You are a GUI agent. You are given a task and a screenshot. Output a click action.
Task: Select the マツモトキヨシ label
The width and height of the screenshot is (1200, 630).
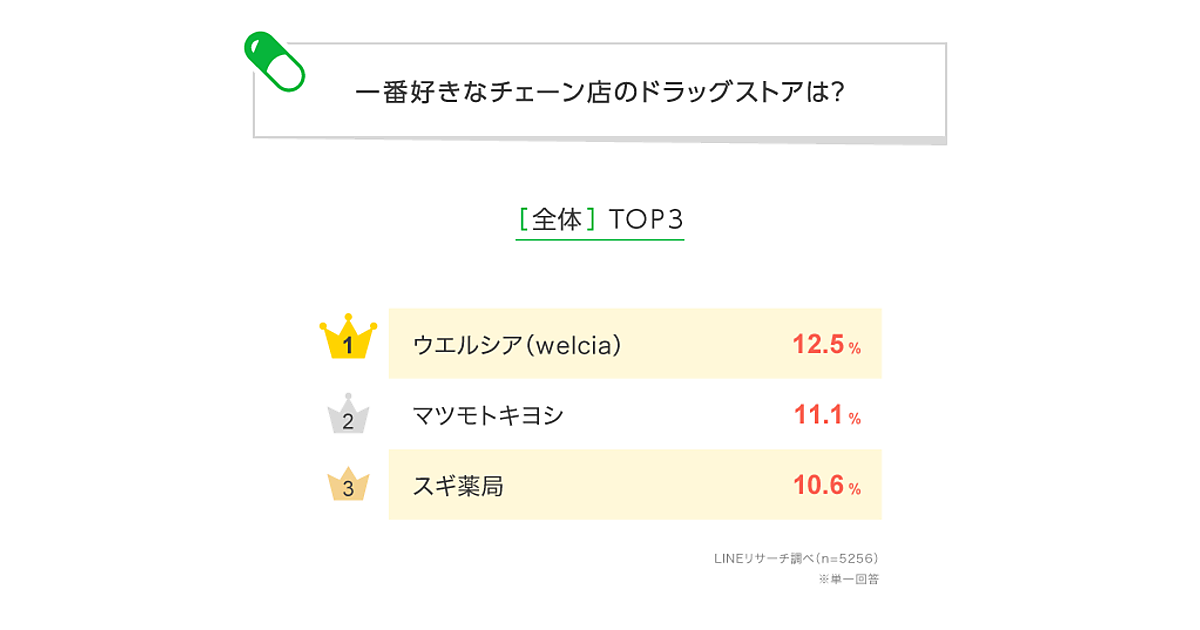[x=488, y=415]
